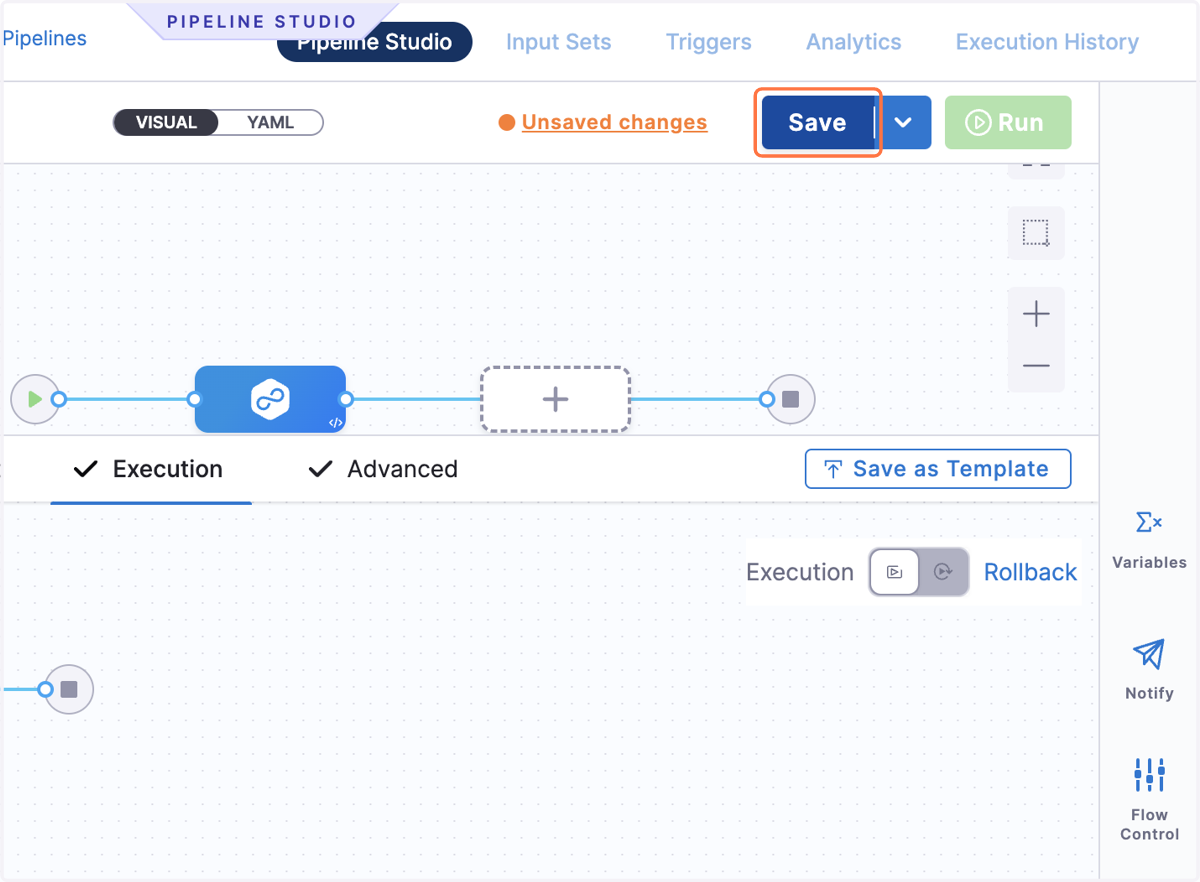Toggle the Execution/Rollback switch
This screenshot has height=882, width=1200.
click(x=919, y=572)
